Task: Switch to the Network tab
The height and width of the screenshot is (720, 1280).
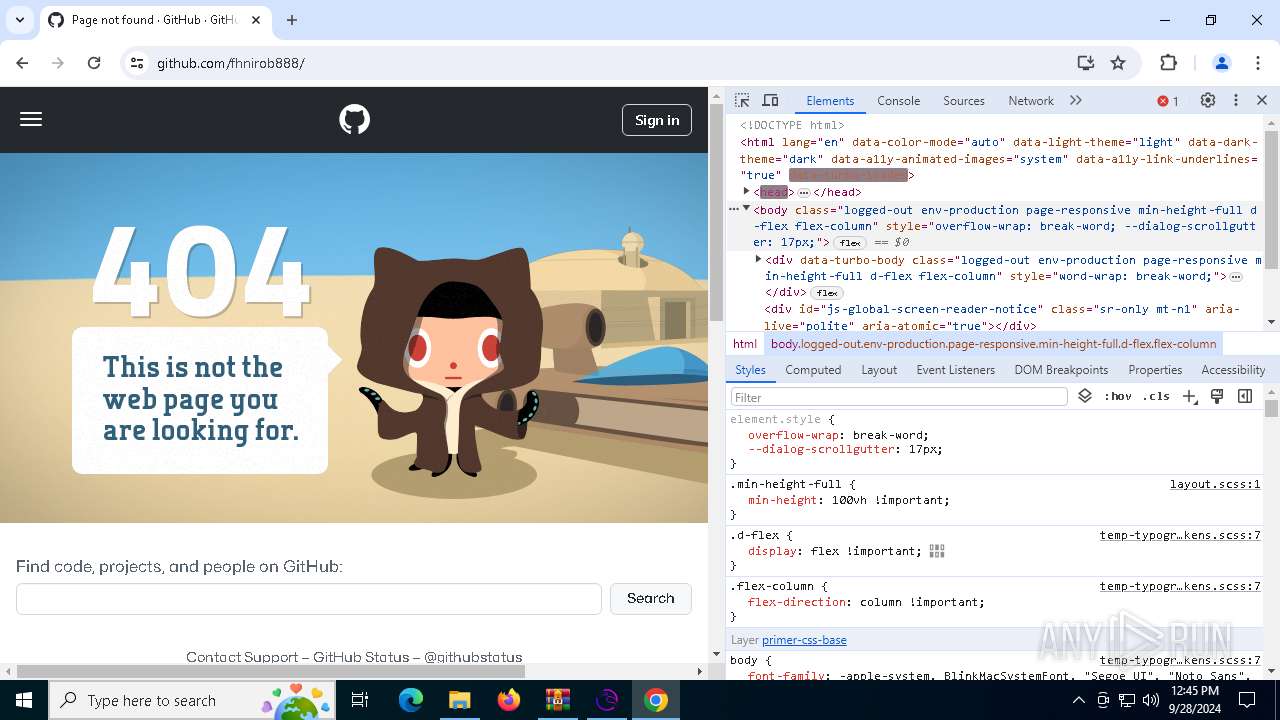Action: click(1031, 101)
